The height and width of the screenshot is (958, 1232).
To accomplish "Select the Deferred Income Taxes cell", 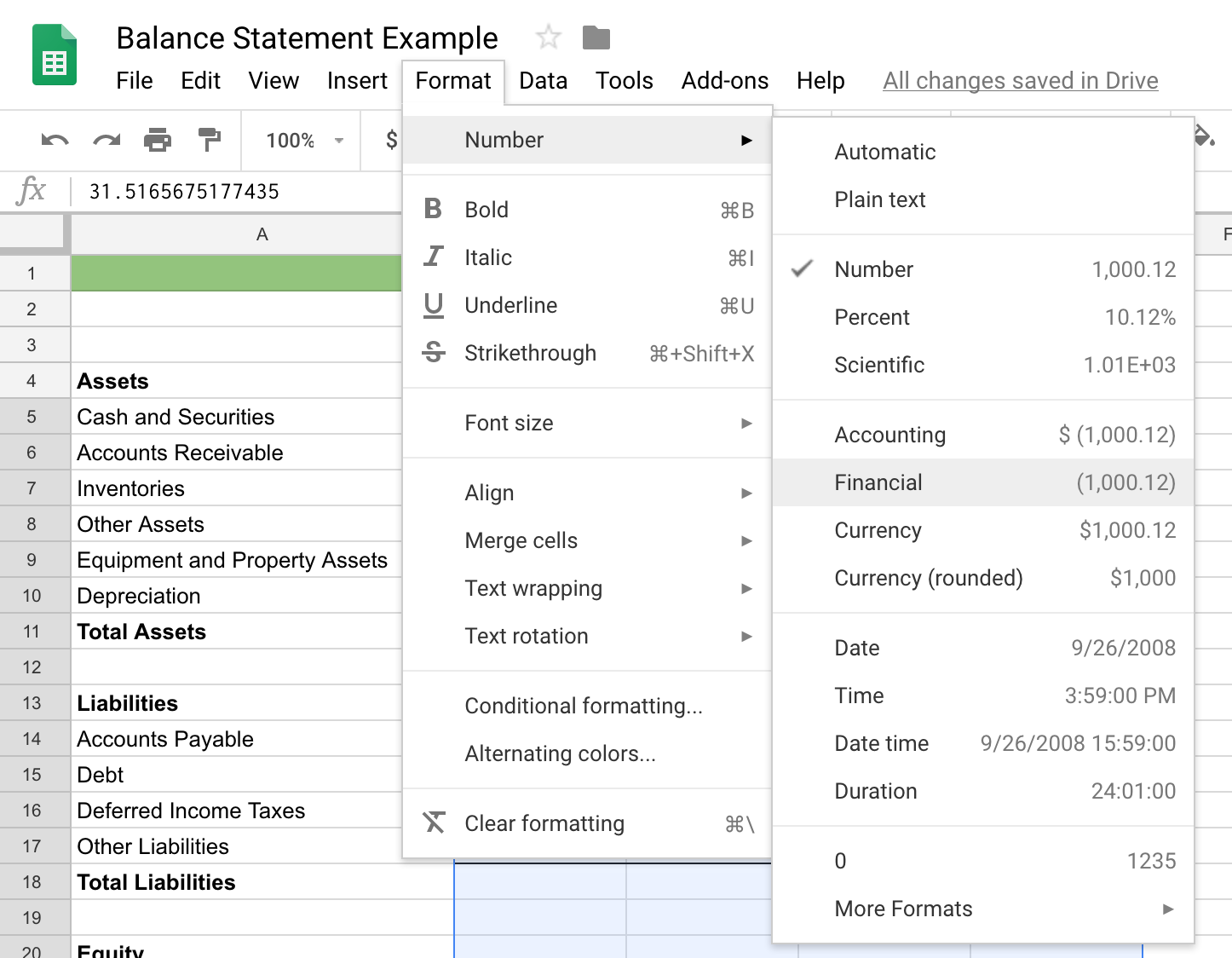I will pos(237,811).
